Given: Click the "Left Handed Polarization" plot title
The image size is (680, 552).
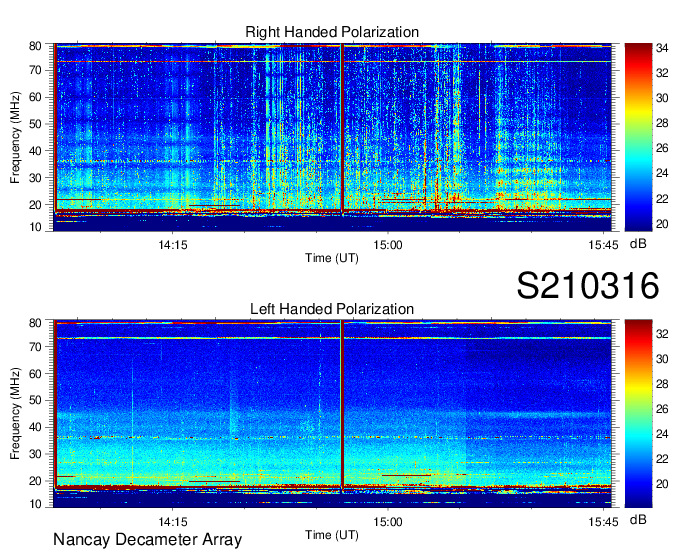Looking at the screenshot, I should click(332, 309).
